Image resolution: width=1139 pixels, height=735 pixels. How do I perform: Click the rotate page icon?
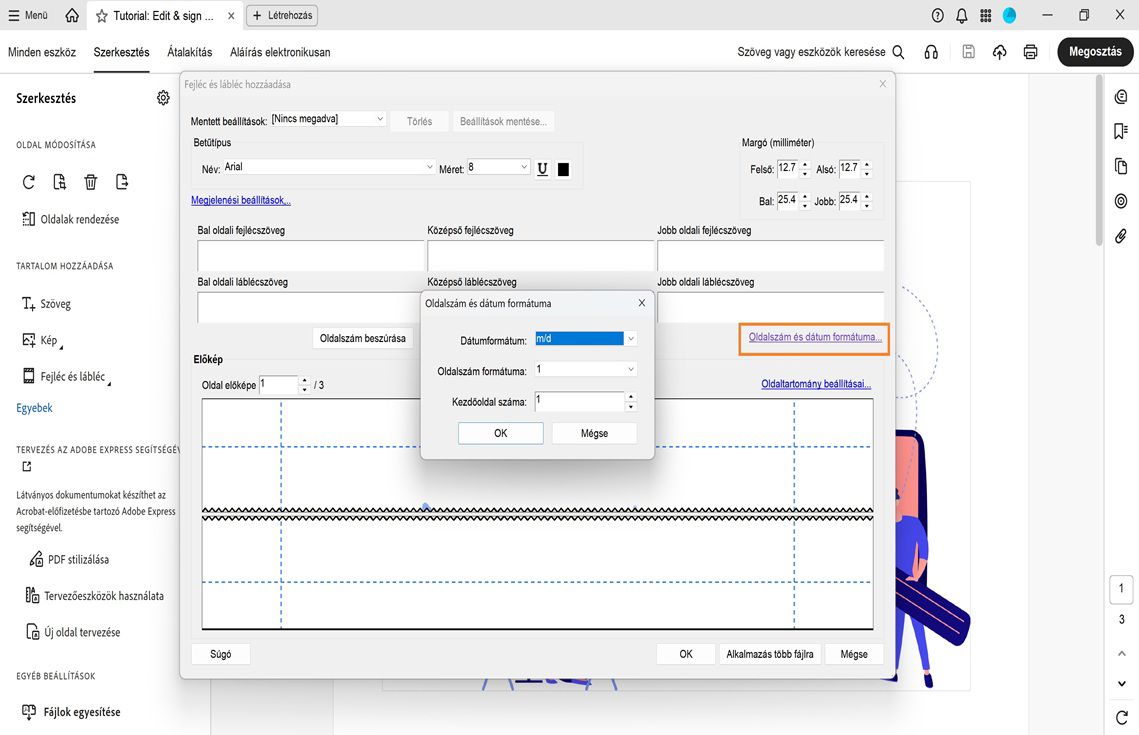tap(29, 182)
